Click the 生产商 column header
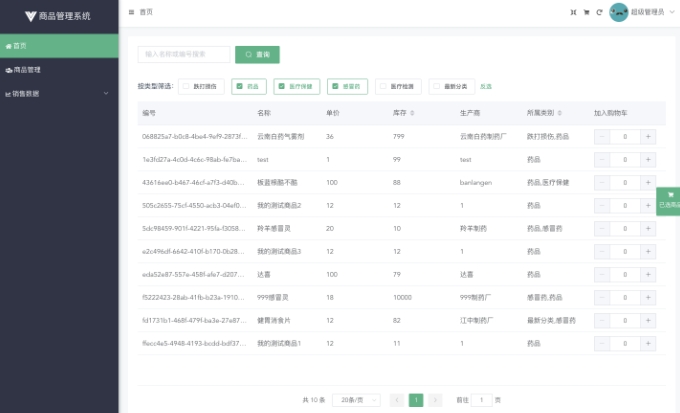The height and width of the screenshot is (413, 680). pos(470,113)
